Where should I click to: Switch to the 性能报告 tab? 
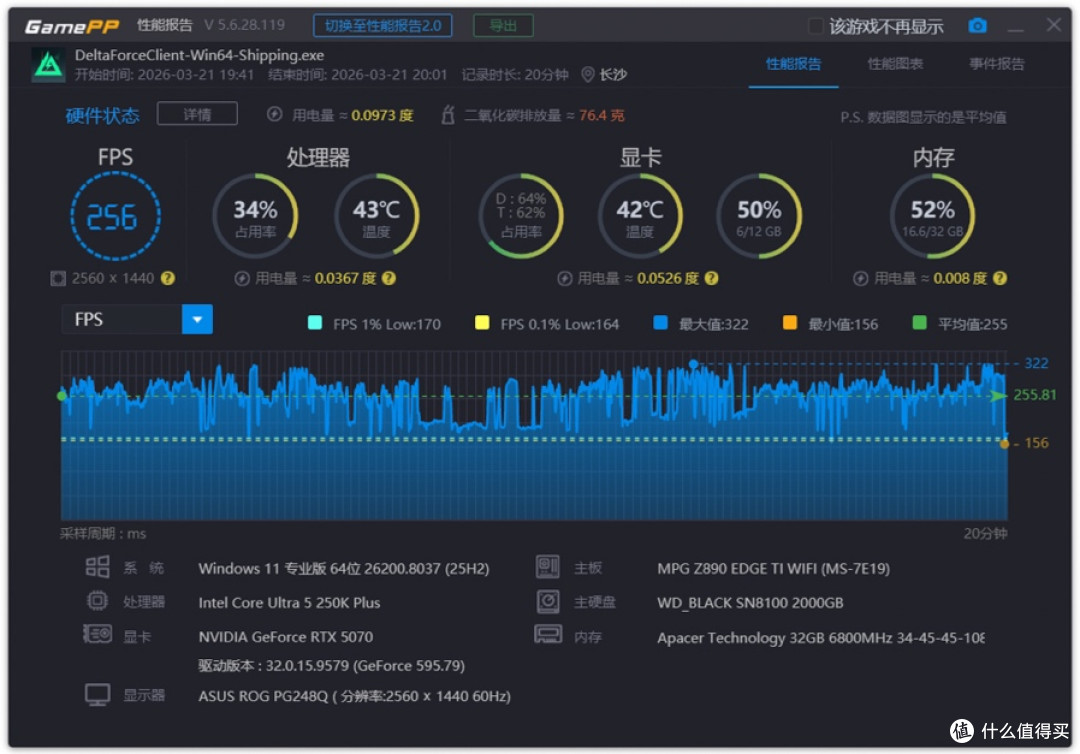pos(793,64)
